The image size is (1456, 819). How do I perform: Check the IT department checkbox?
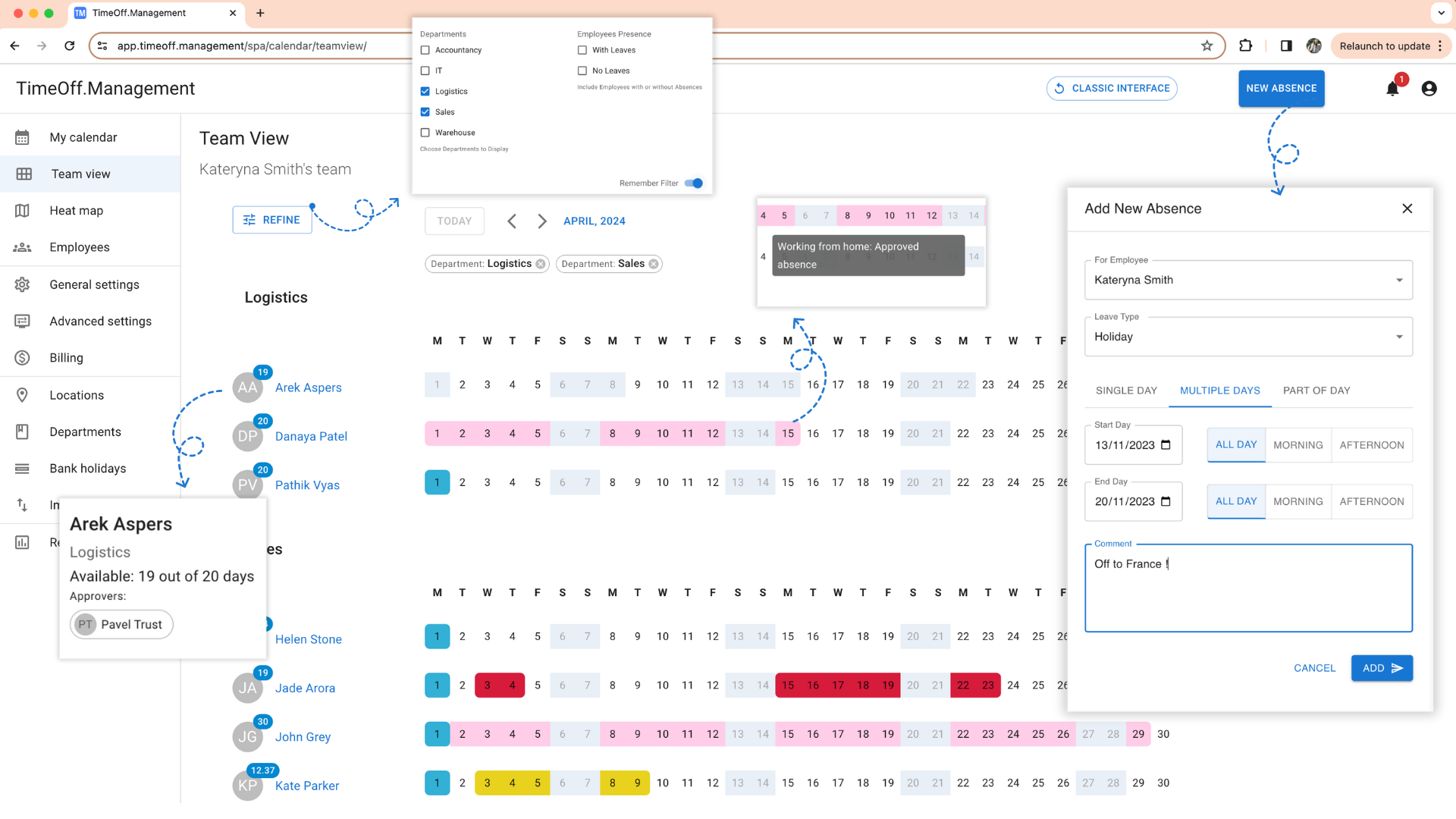425,71
